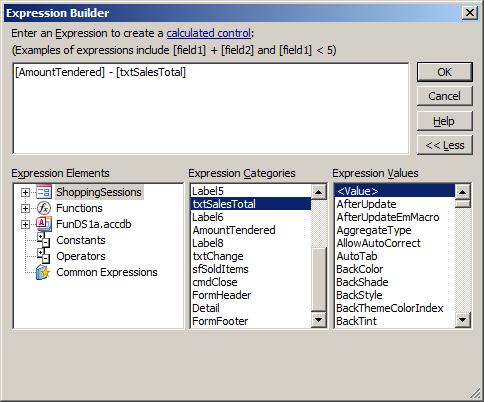Select Label5 in Expression Categories
Image resolution: width=484 pixels, height=402 pixels.
click(251, 191)
